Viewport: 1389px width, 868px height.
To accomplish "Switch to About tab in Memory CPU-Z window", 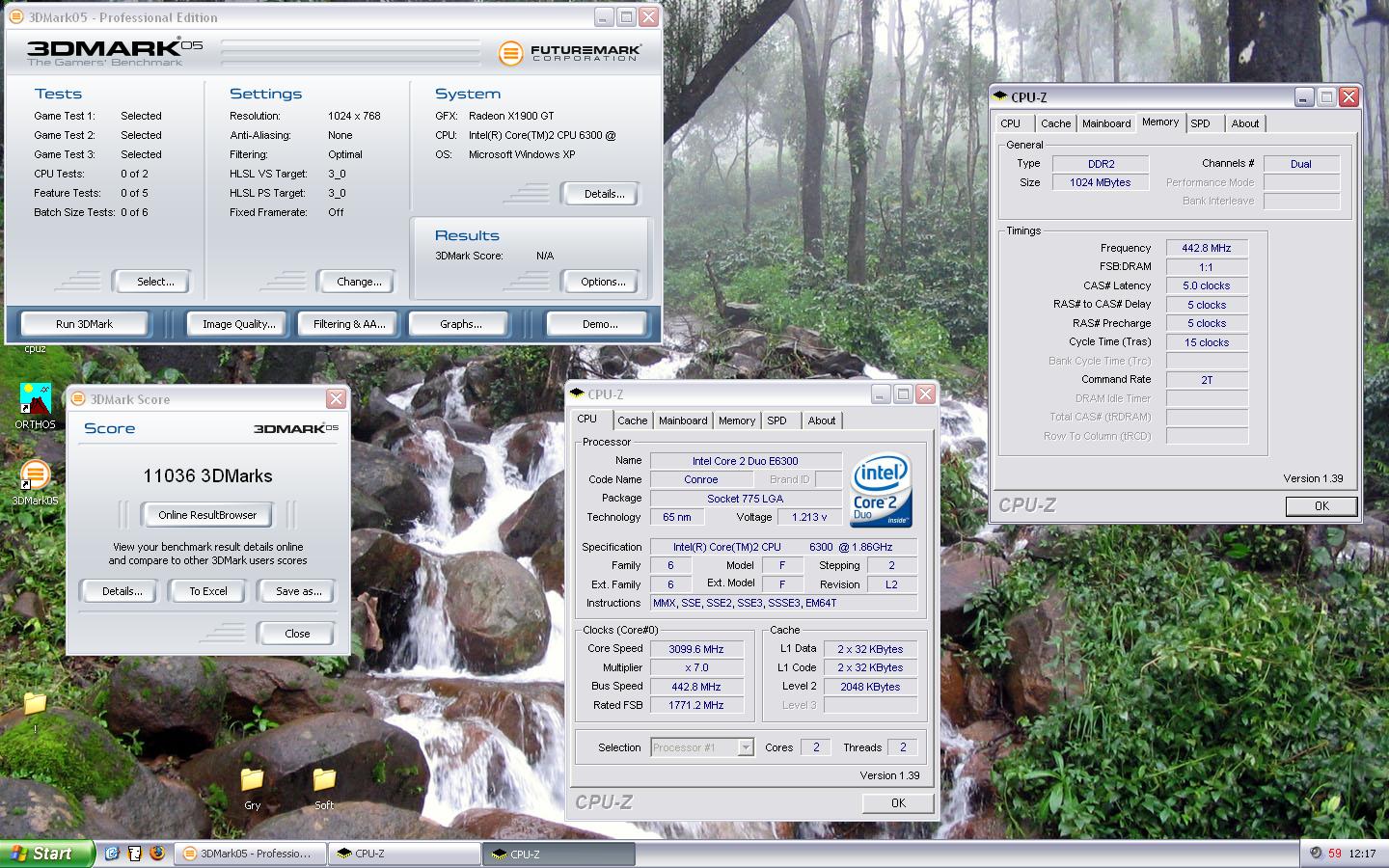I will [x=1245, y=123].
